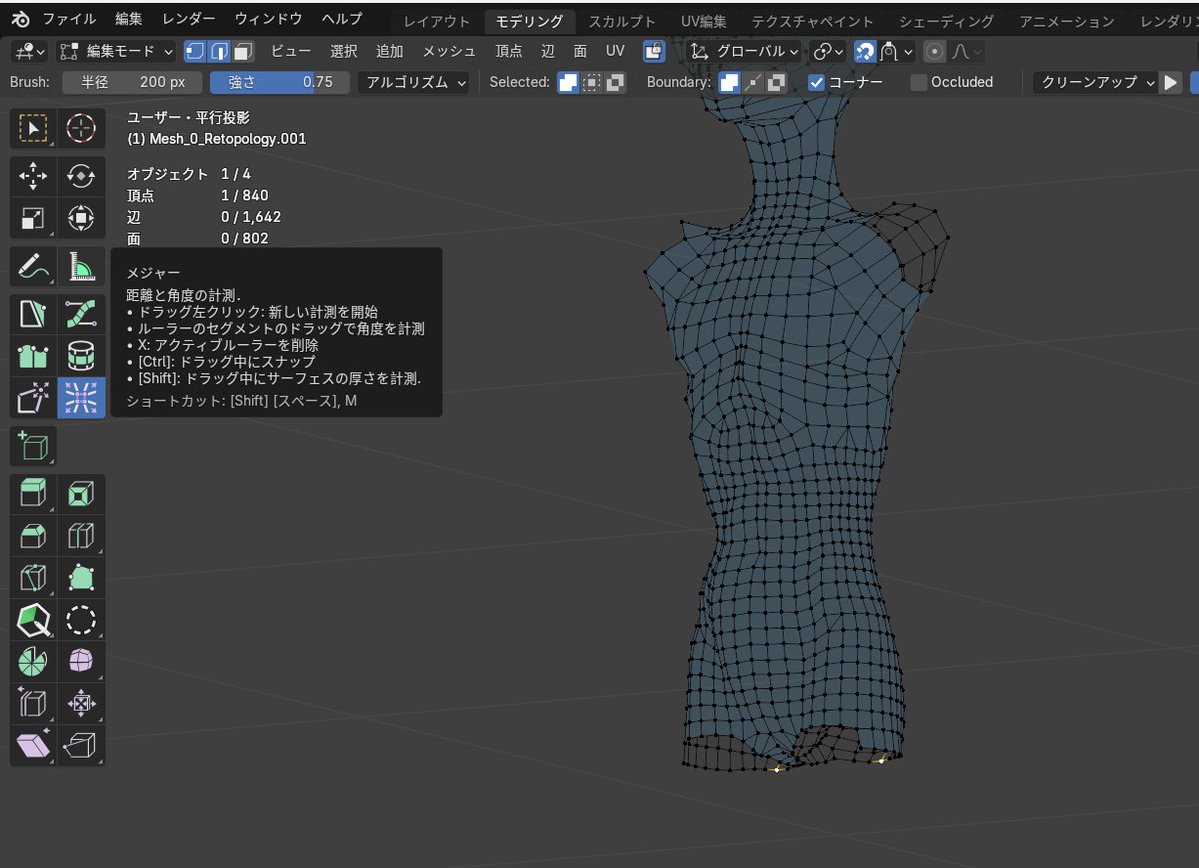
Task: Open the メッシュ menu in header
Action: pos(449,51)
